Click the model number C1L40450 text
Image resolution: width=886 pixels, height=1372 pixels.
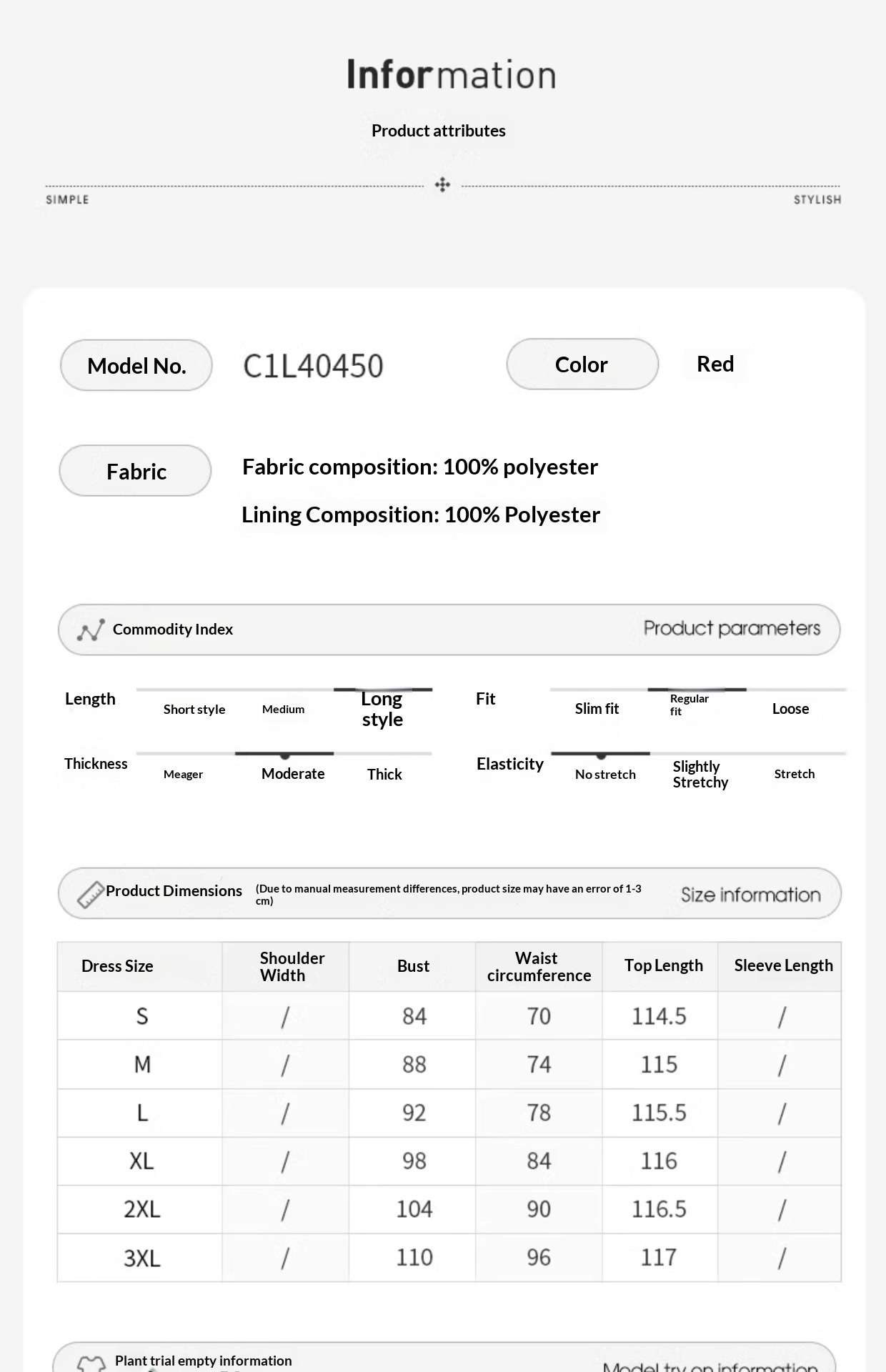pos(313,367)
